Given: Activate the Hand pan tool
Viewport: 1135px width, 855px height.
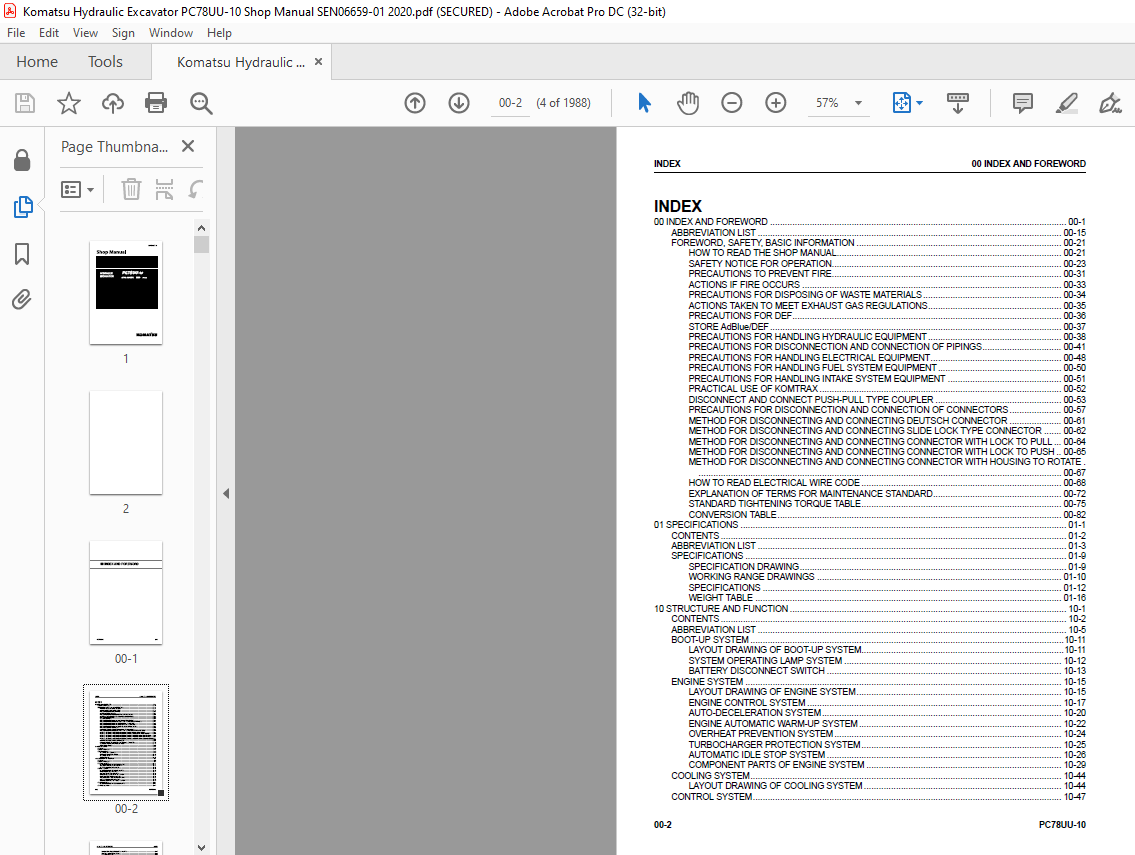Looking at the screenshot, I should tap(688, 103).
